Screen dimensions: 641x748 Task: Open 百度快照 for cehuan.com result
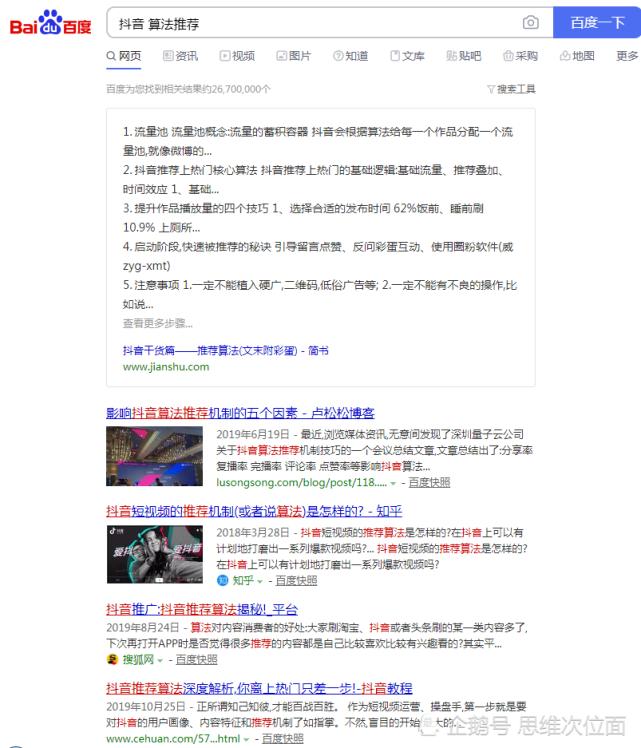click(x=283, y=738)
